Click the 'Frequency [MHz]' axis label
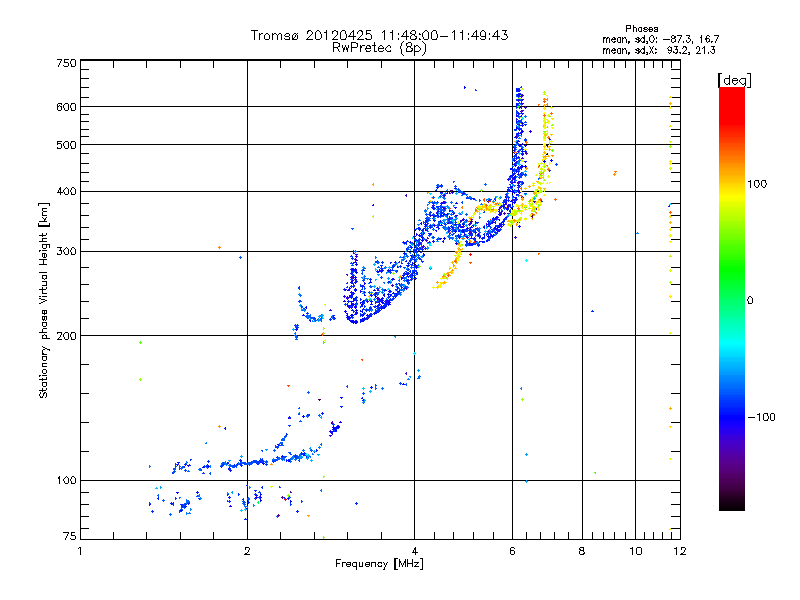800x600 pixels. 379,564
